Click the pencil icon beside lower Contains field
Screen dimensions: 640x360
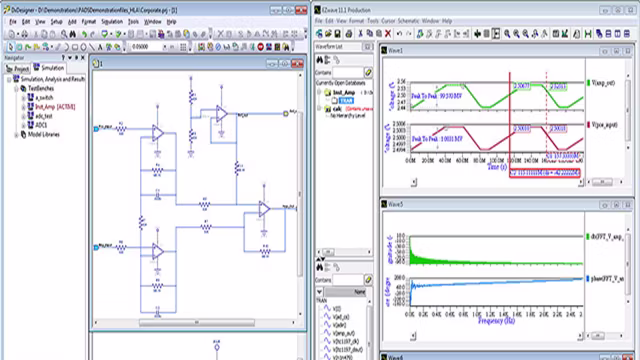pos(368,280)
